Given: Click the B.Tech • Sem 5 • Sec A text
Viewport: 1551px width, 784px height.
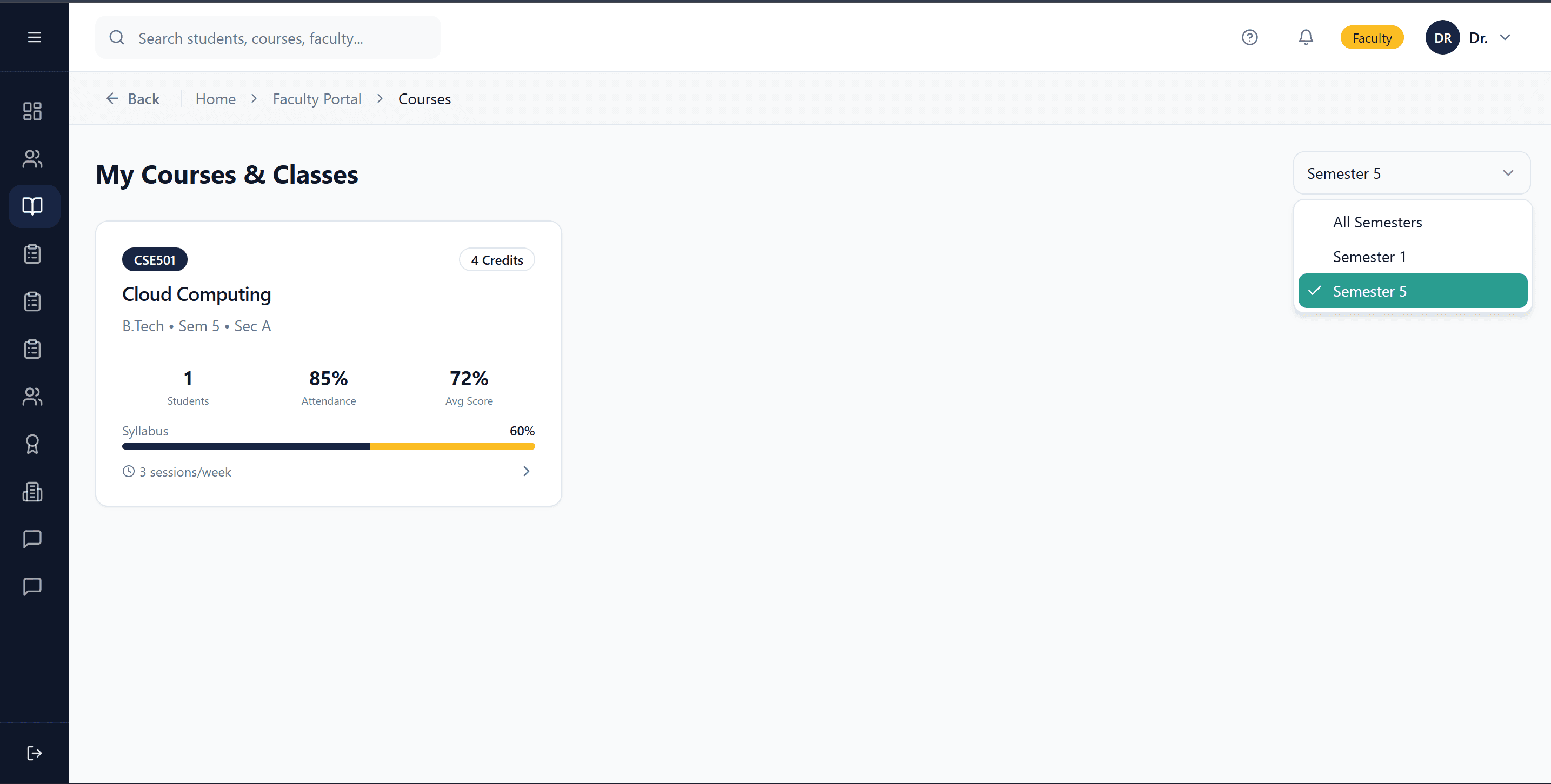Looking at the screenshot, I should [196, 325].
